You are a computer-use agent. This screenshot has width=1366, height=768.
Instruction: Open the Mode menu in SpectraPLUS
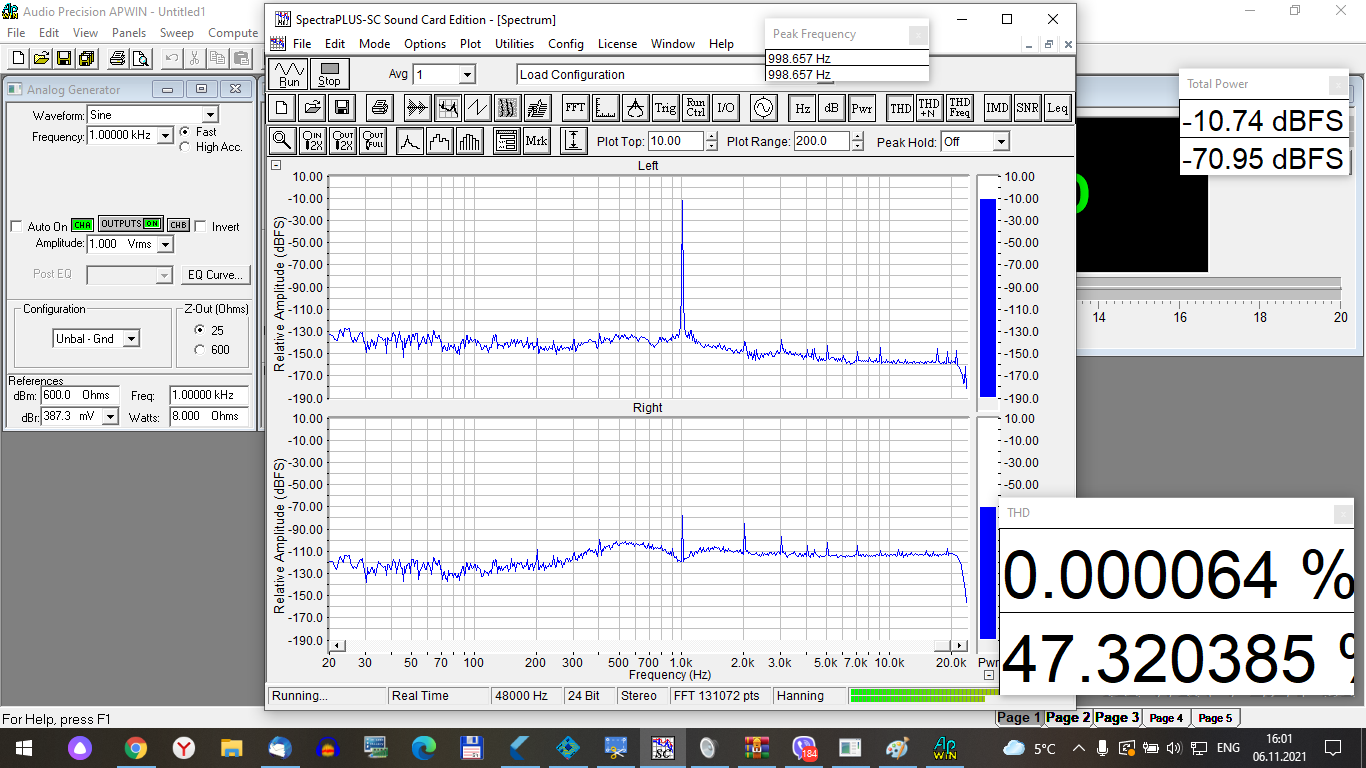tap(375, 44)
